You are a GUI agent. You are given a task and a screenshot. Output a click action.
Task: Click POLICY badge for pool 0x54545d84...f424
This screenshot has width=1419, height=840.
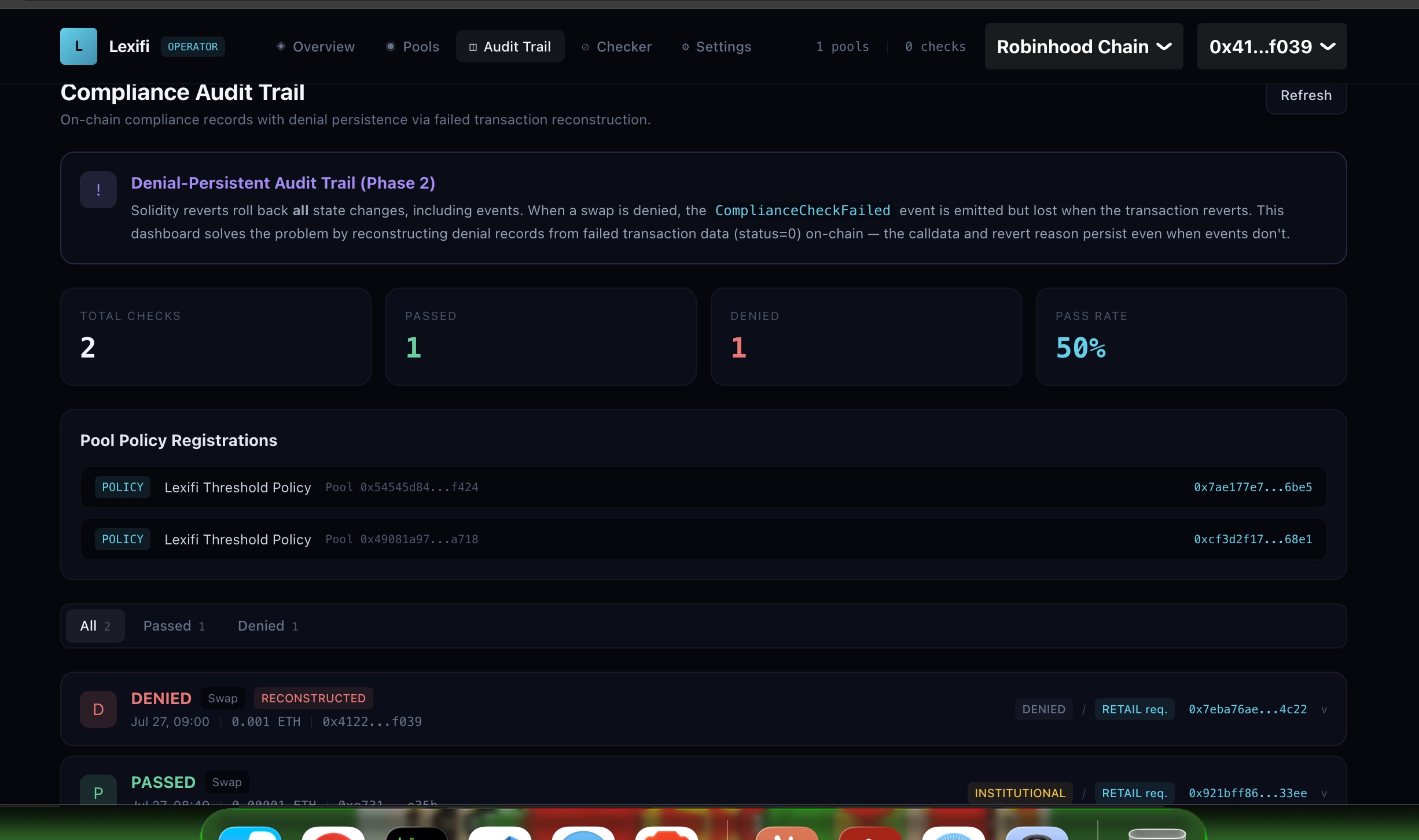pos(123,487)
